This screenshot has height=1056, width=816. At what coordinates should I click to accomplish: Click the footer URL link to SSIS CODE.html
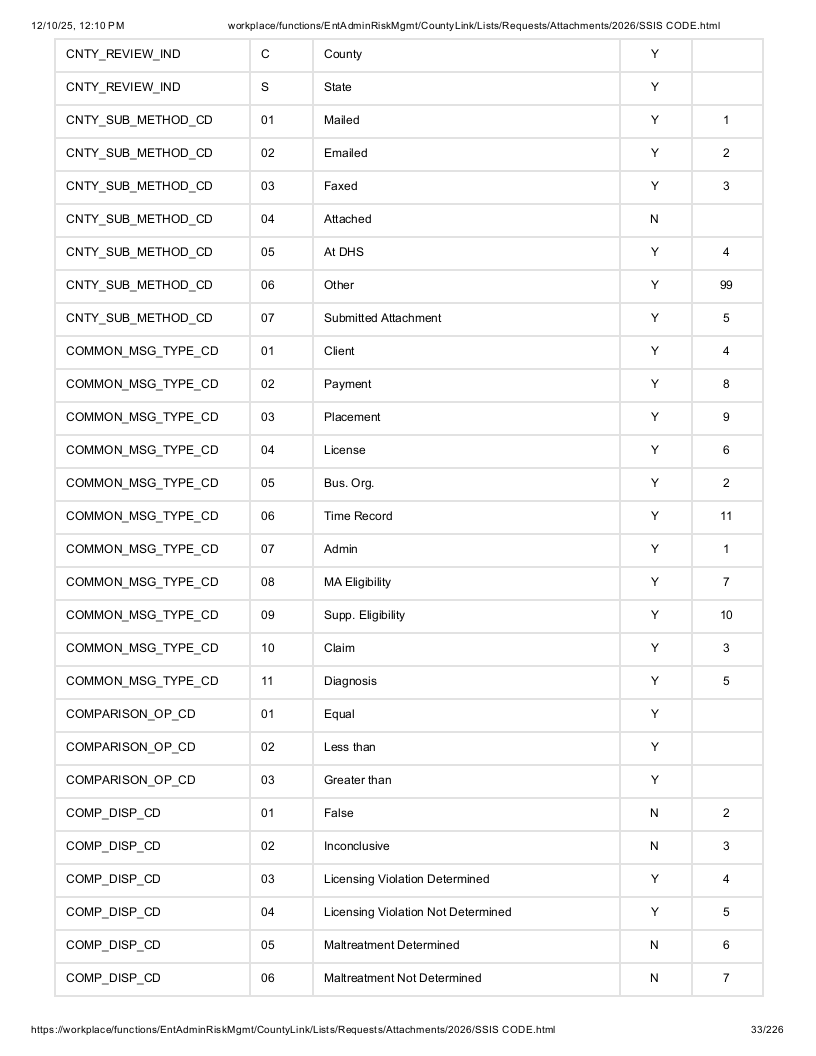[x=293, y=1029]
